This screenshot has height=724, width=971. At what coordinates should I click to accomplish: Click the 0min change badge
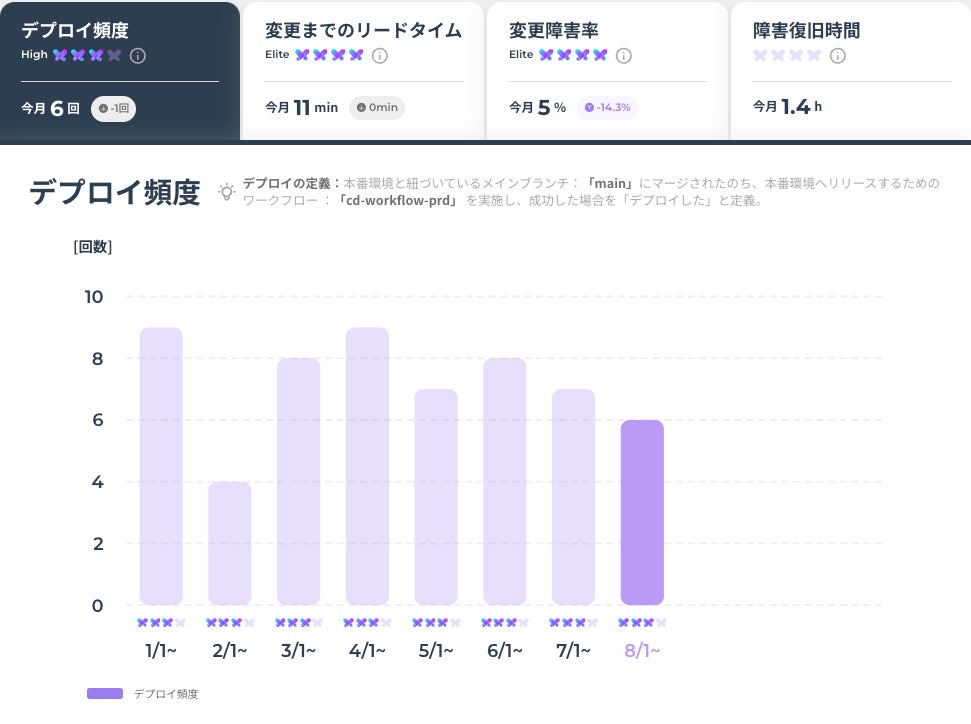coord(377,108)
